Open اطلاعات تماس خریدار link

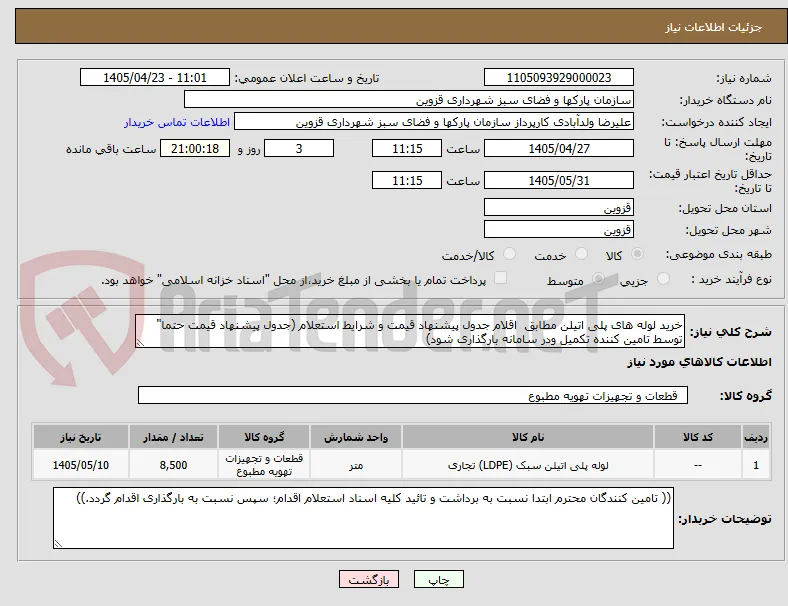tap(177, 122)
